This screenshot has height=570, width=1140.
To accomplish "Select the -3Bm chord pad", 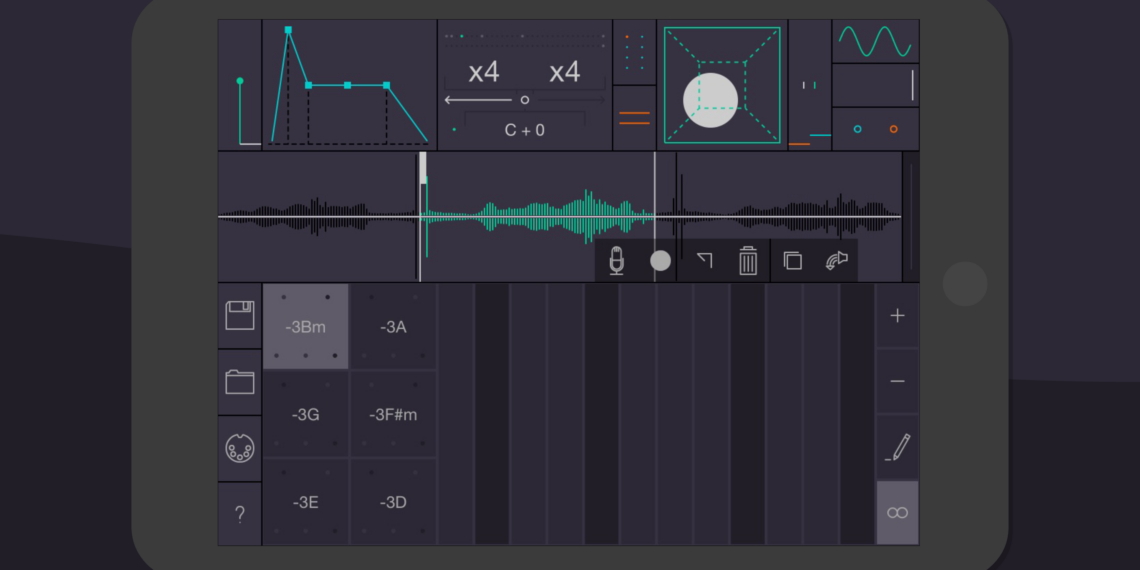I will (x=305, y=327).
